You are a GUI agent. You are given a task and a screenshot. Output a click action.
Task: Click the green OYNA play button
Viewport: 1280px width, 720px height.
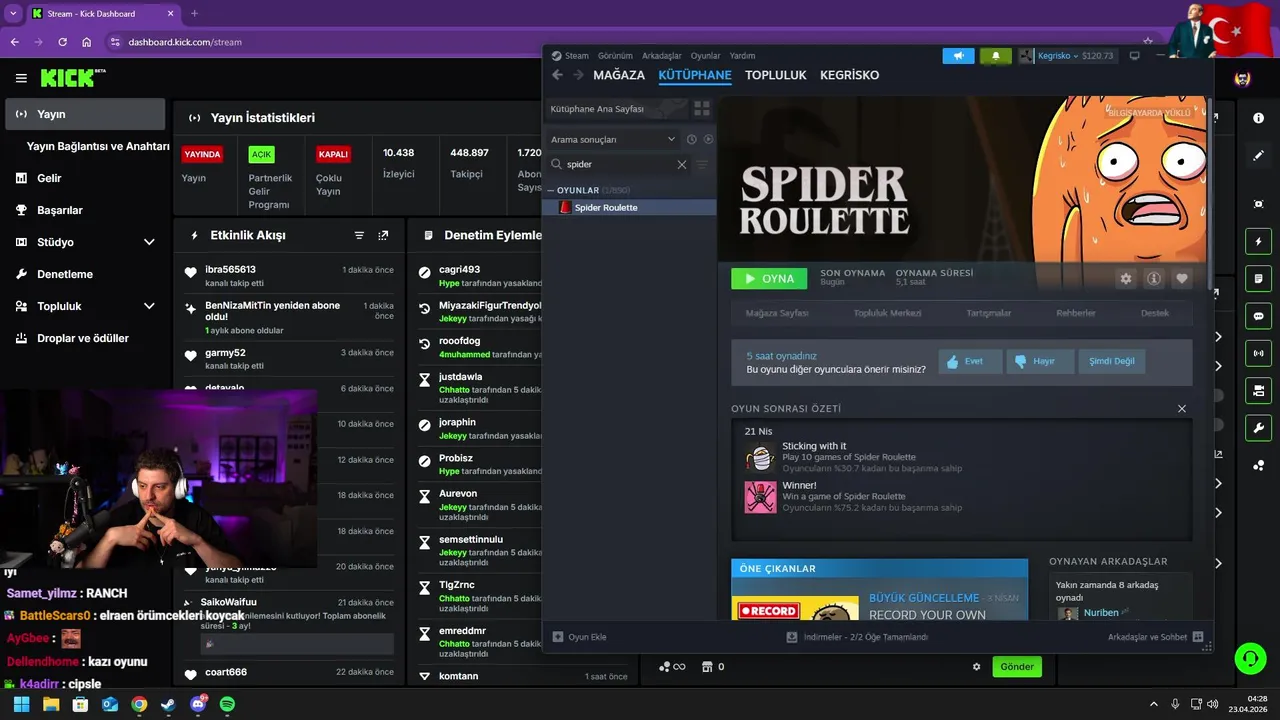tap(769, 278)
